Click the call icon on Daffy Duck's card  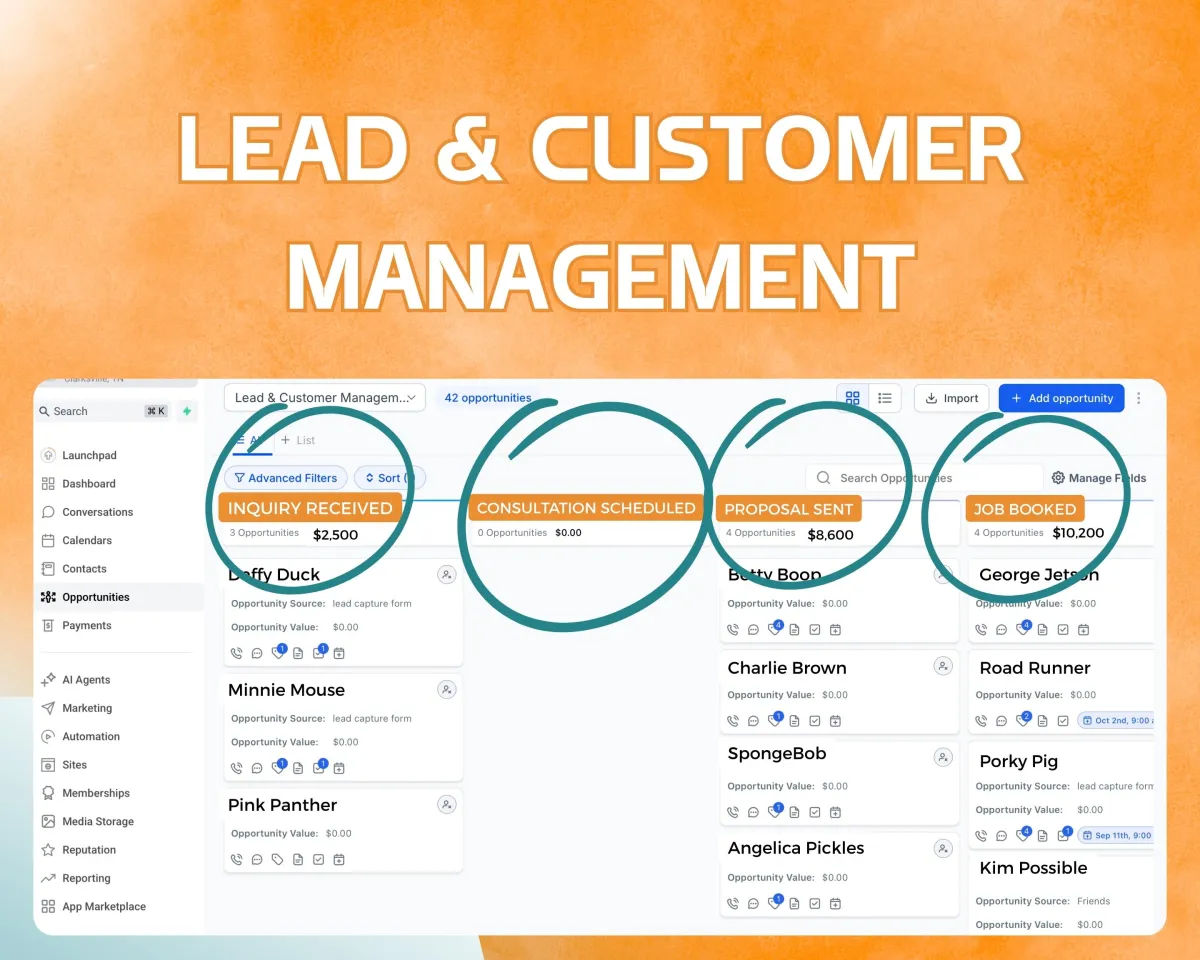[237, 653]
